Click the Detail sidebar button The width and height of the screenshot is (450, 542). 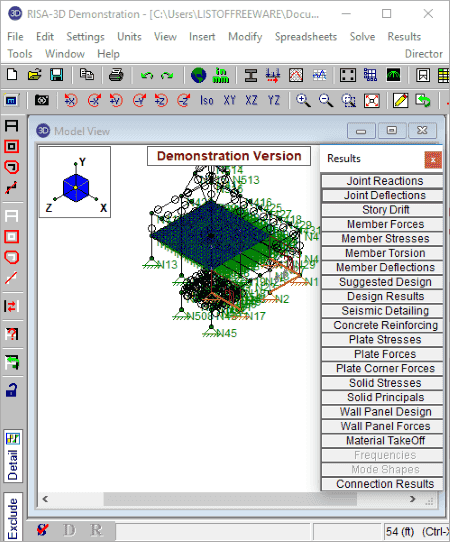pos(13,456)
